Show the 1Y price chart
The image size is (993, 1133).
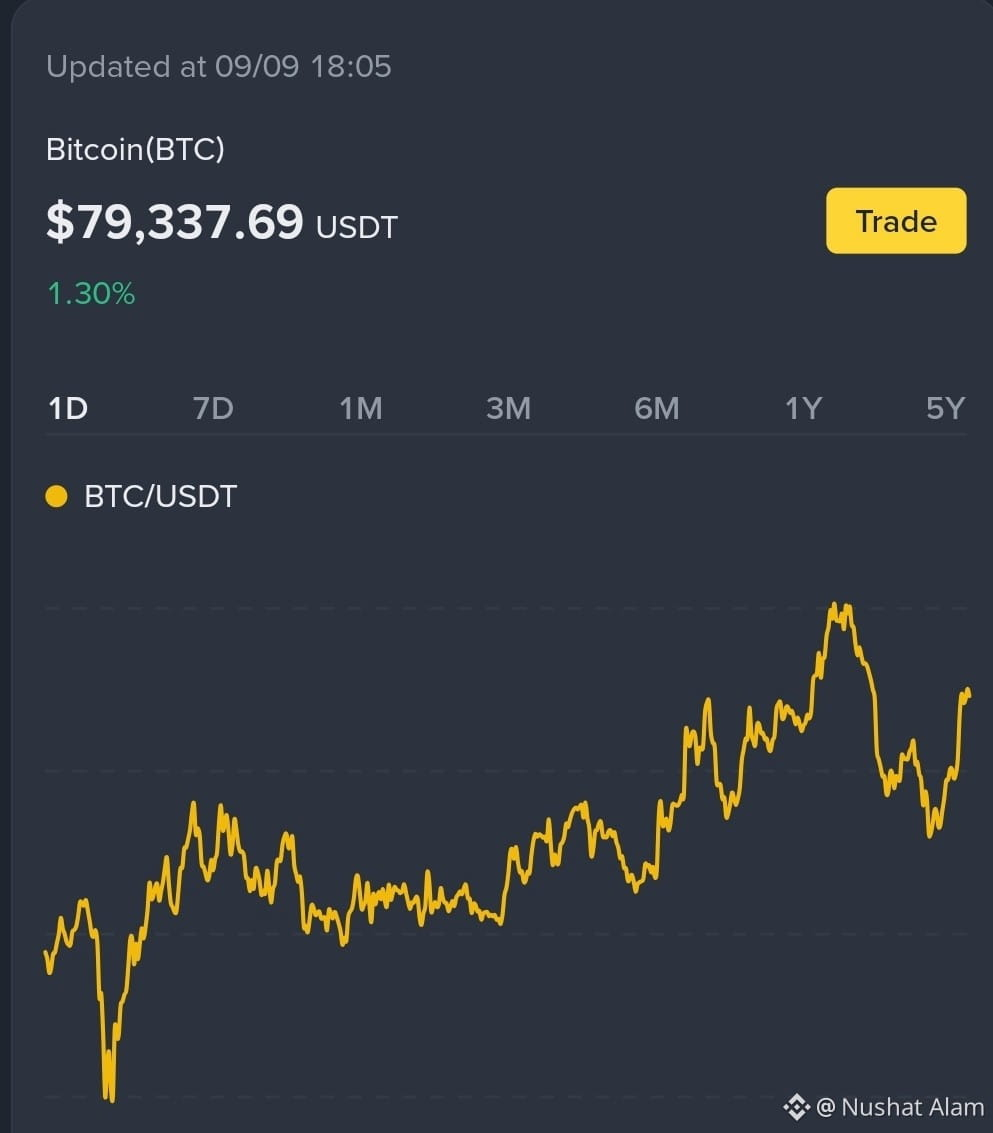804,408
